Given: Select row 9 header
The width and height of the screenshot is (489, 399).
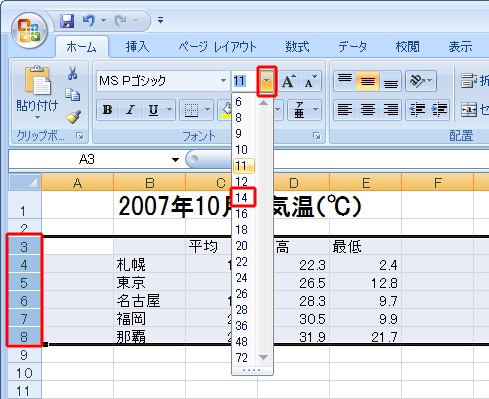Looking at the screenshot, I should [25, 355].
